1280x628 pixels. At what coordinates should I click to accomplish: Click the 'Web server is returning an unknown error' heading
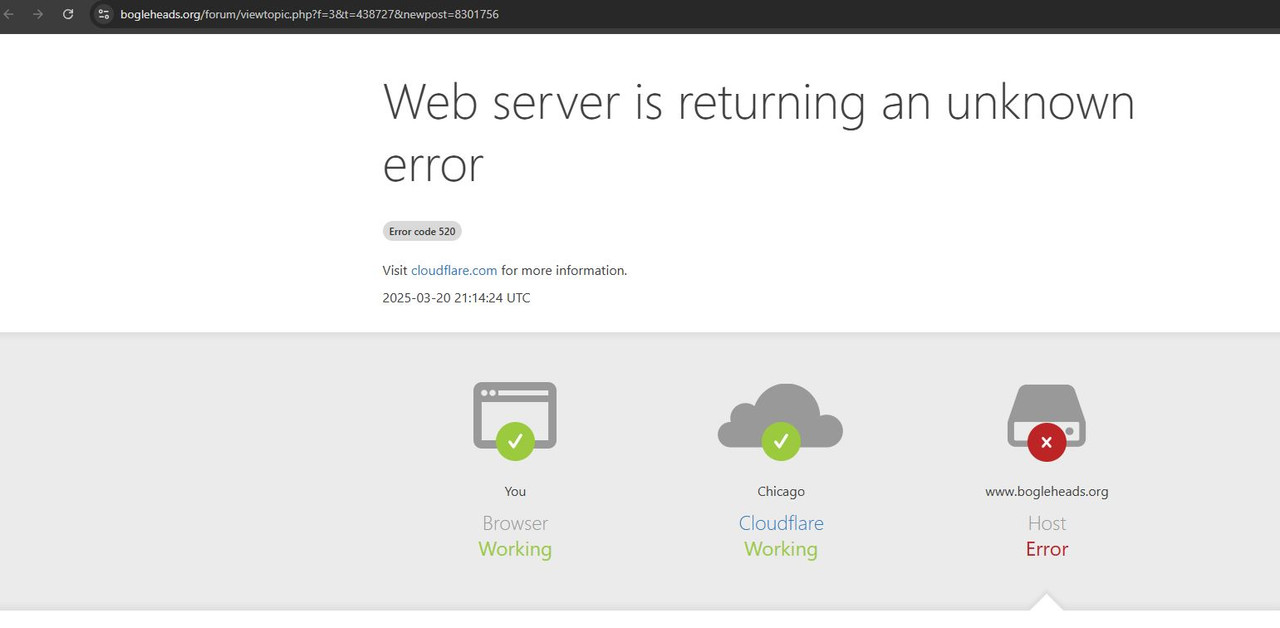pyautogui.click(x=759, y=133)
